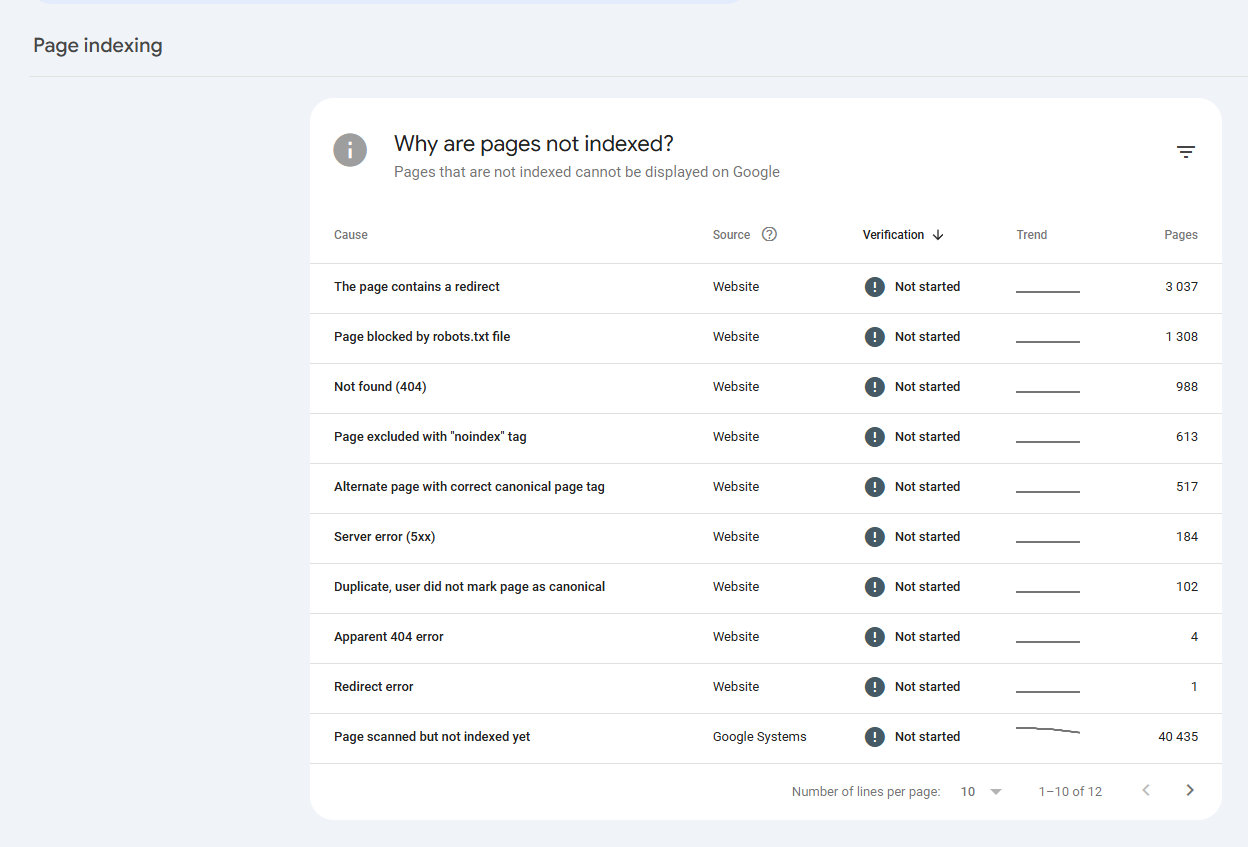
Task: Click the 'Google Systems' source cell
Action: (760, 737)
